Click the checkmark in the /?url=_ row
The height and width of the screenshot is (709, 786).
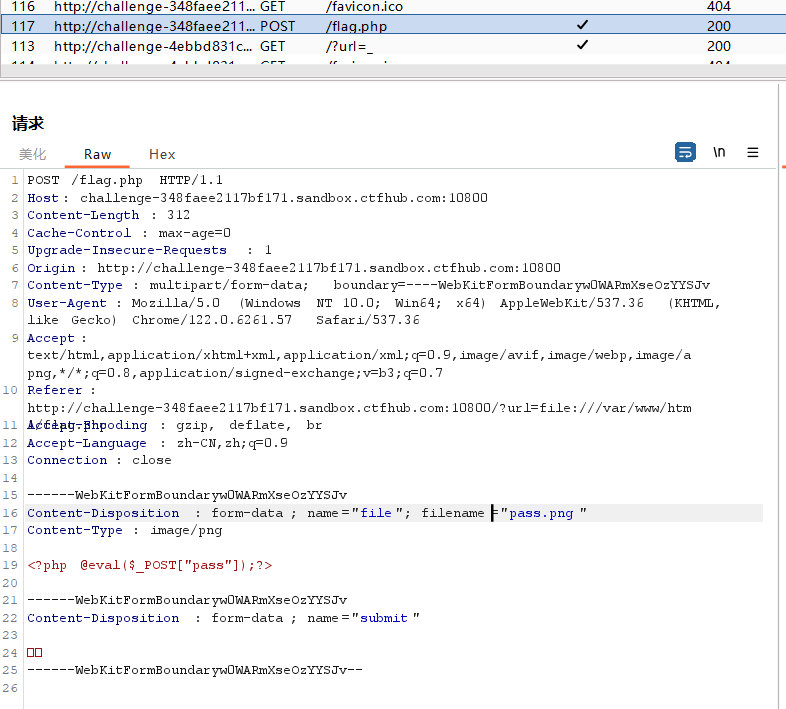pyautogui.click(x=582, y=45)
